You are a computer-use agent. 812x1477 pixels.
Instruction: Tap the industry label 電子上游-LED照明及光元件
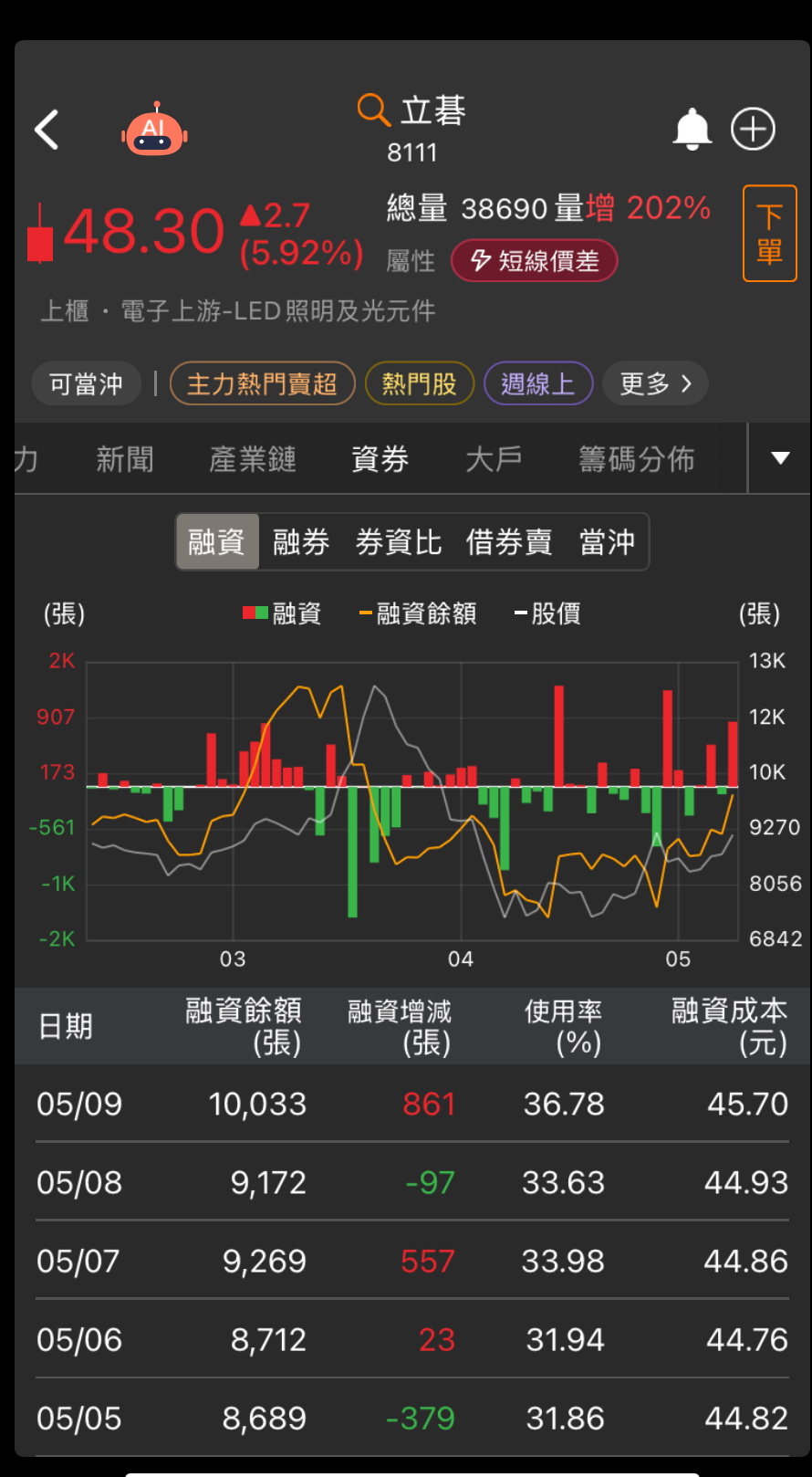click(278, 311)
